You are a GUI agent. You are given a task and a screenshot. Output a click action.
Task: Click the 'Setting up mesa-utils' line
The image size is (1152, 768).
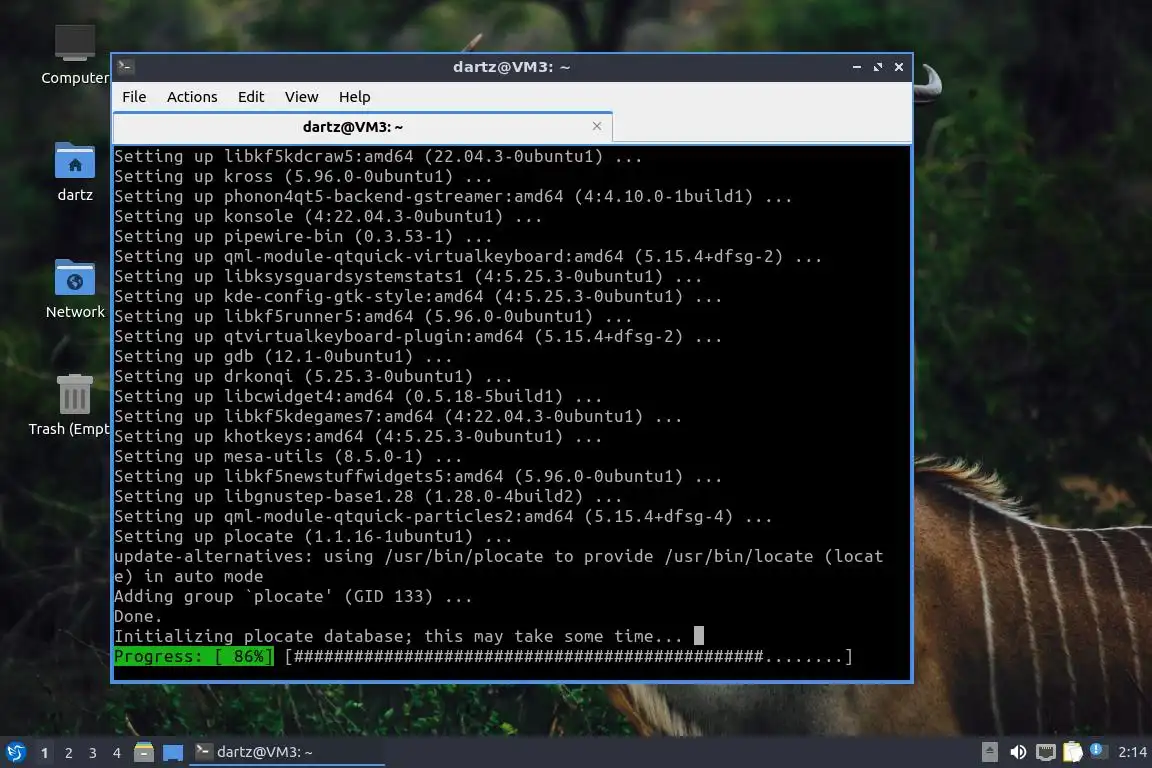coord(288,456)
